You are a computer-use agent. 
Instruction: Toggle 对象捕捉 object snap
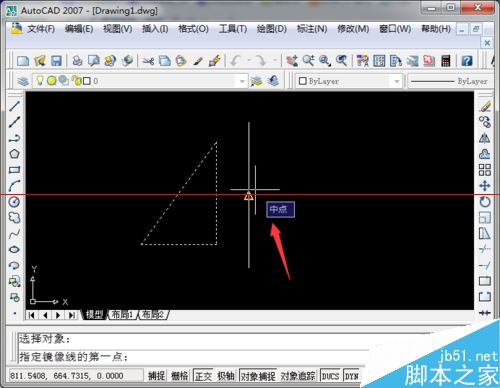click(x=258, y=376)
